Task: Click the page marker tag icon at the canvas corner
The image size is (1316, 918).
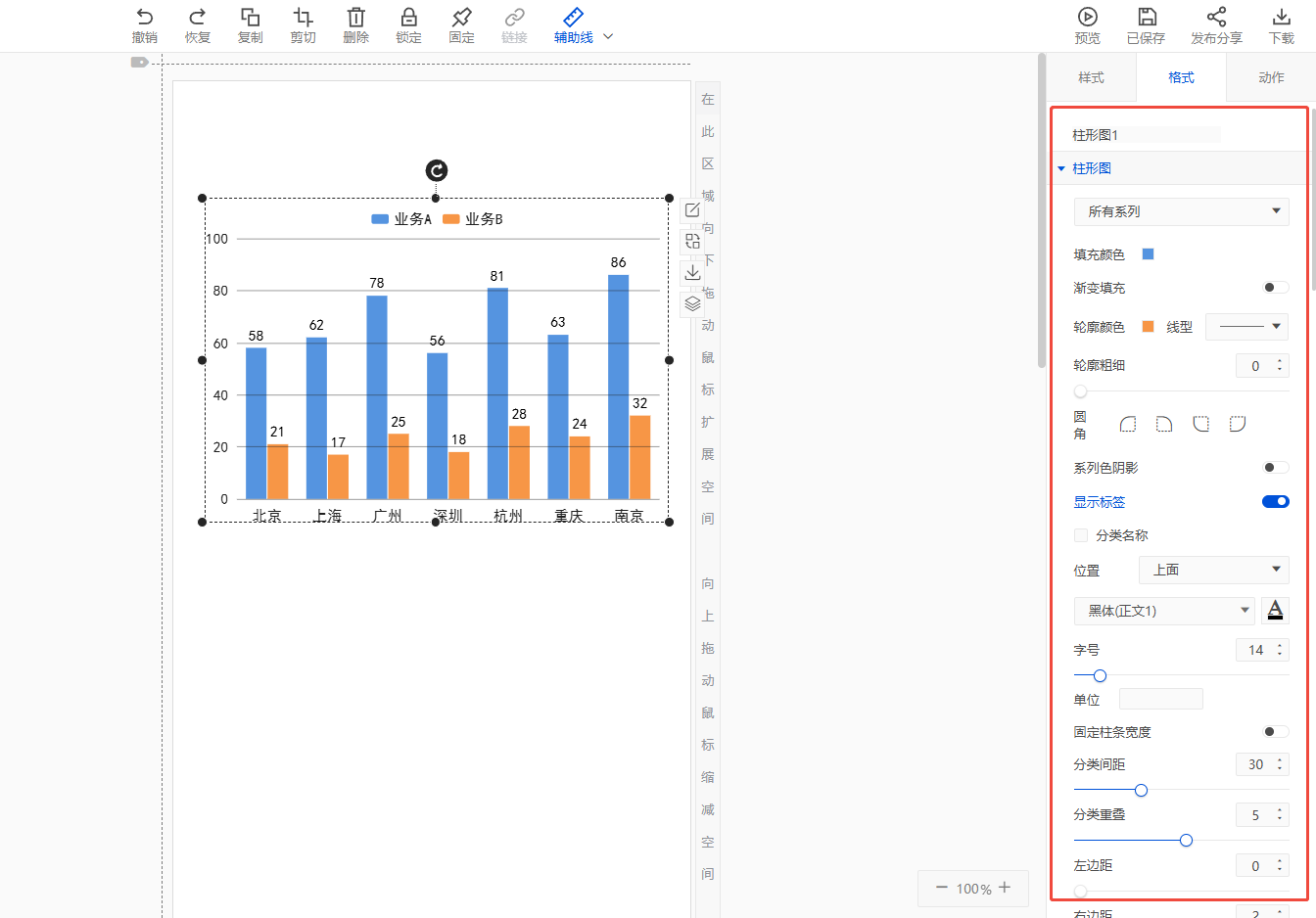Action: 139,62
